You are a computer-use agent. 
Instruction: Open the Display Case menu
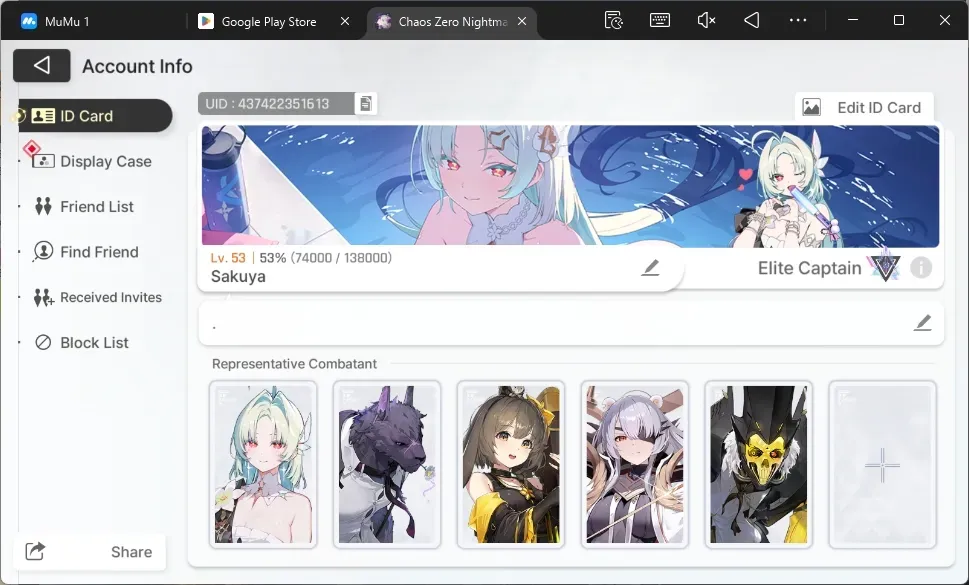[91, 161]
